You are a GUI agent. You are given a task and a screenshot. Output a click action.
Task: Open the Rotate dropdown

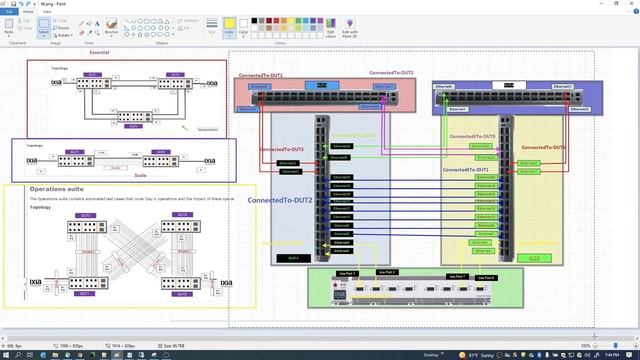click(x=63, y=35)
